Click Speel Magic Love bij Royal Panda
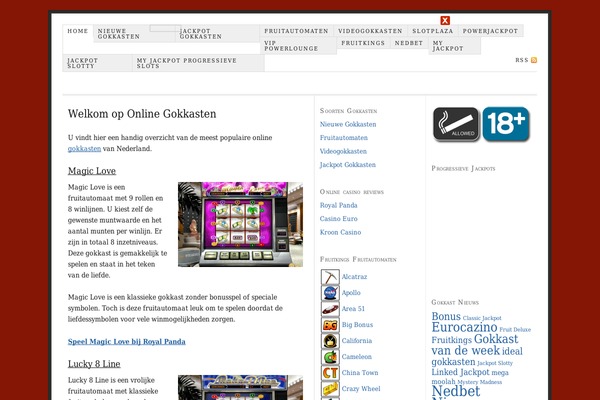This screenshot has width=600, height=400. pos(127,341)
